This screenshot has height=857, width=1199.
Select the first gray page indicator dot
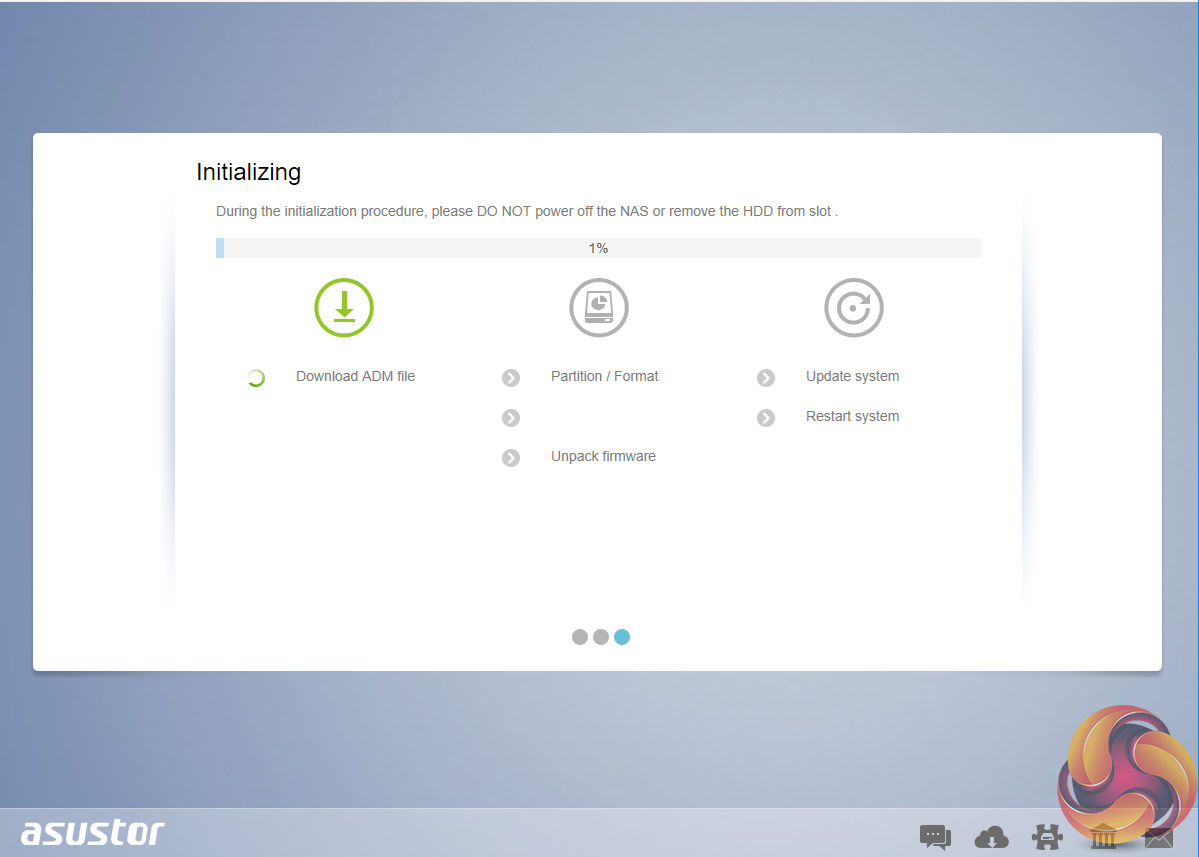tap(580, 637)
